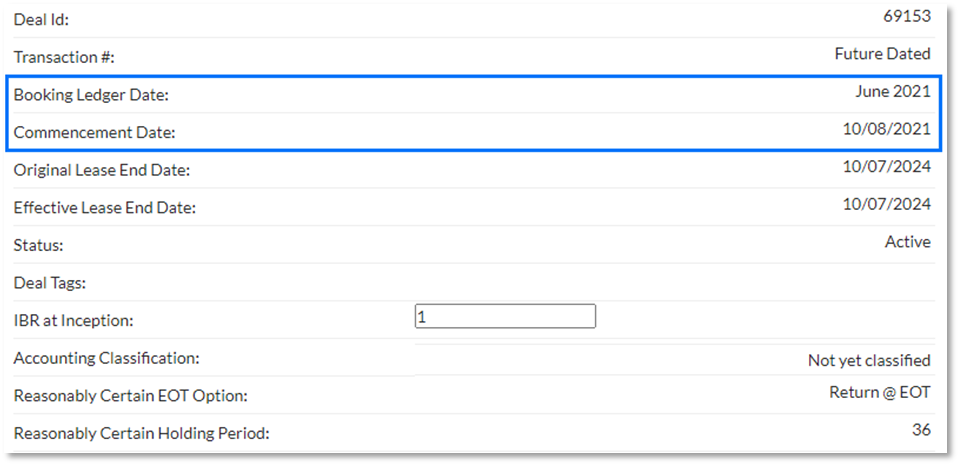
Task: Select the Deal Id value 69153
Action: (x=907, y=17)
